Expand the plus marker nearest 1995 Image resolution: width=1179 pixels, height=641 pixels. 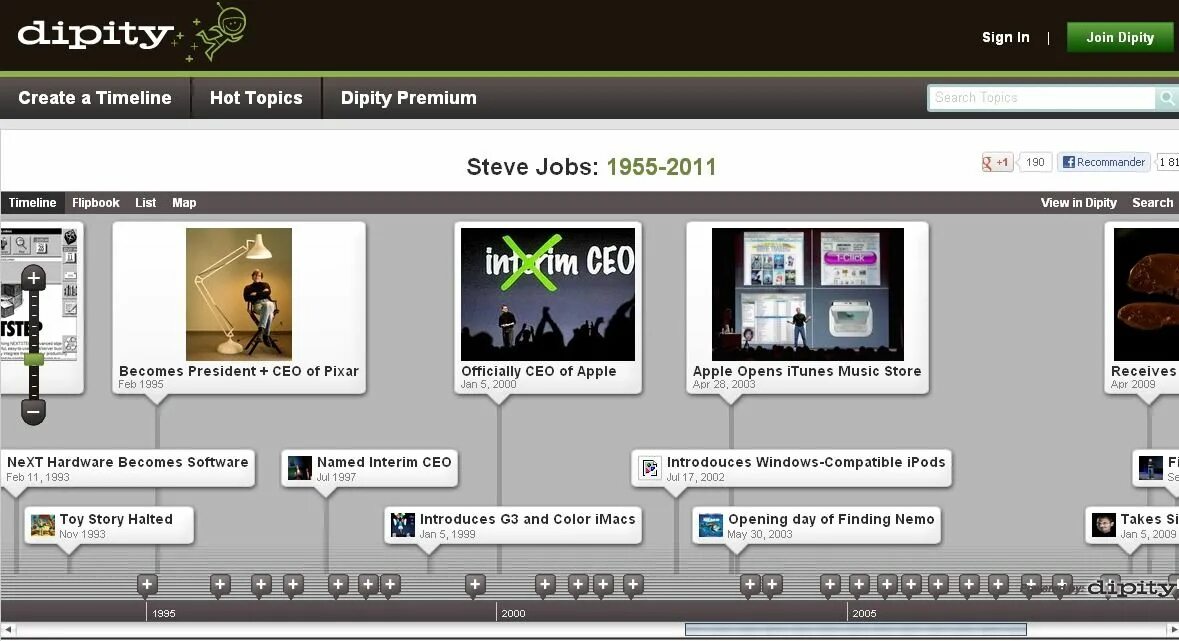147,585
